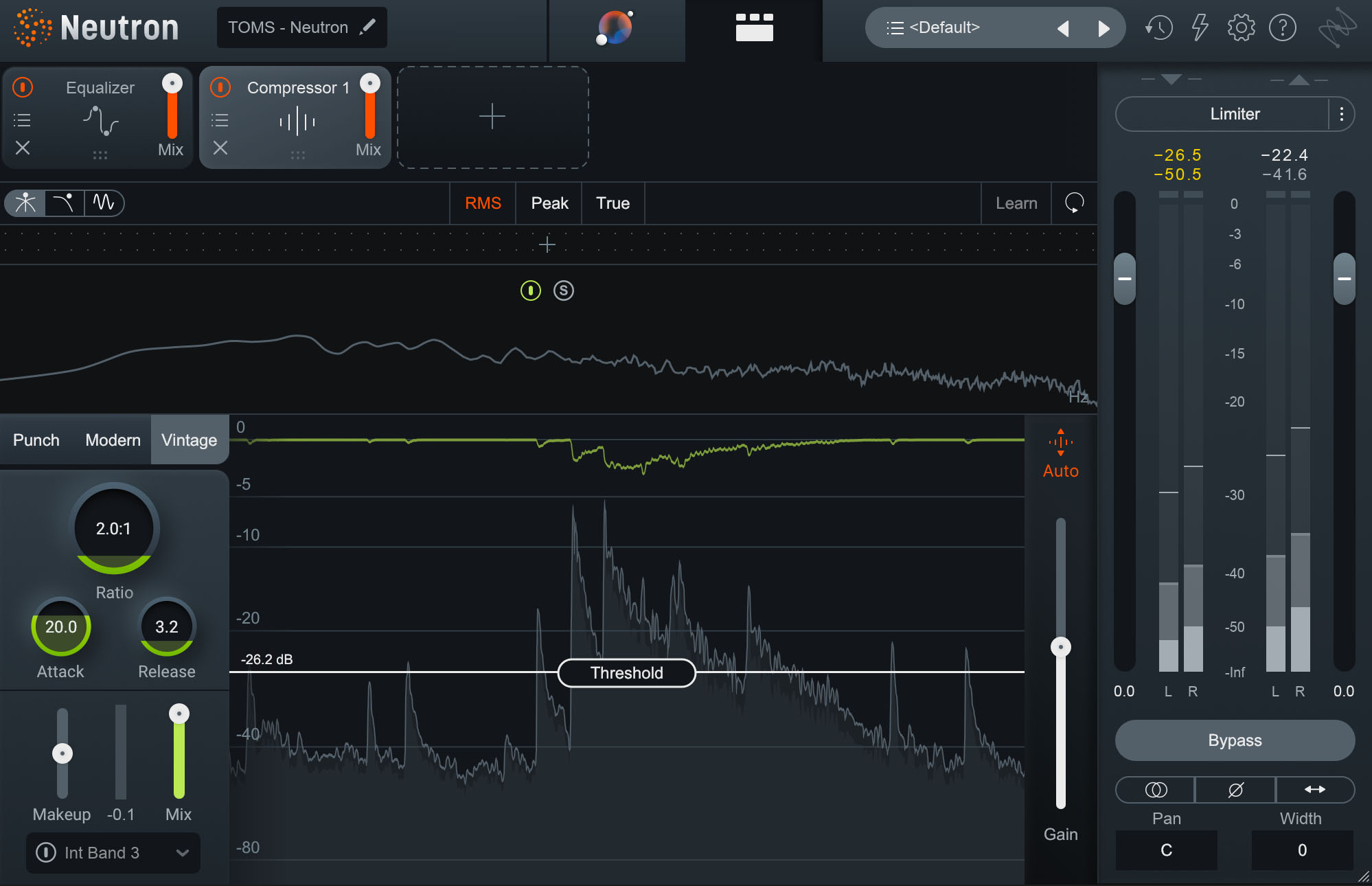Image resolution: width=1372 pixels, height=886 pixels.
Task: Open the Limiter options three-dot menu
Action: click(x=1341, y=114)
